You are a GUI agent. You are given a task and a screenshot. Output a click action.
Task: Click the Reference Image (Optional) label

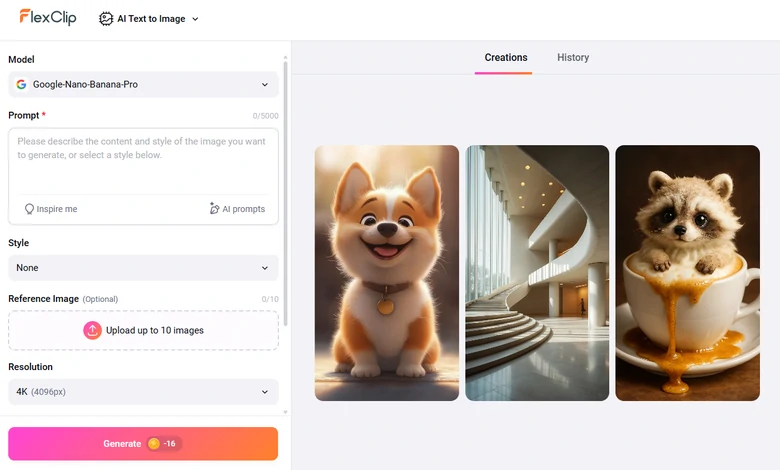click(x=63, y=299)
